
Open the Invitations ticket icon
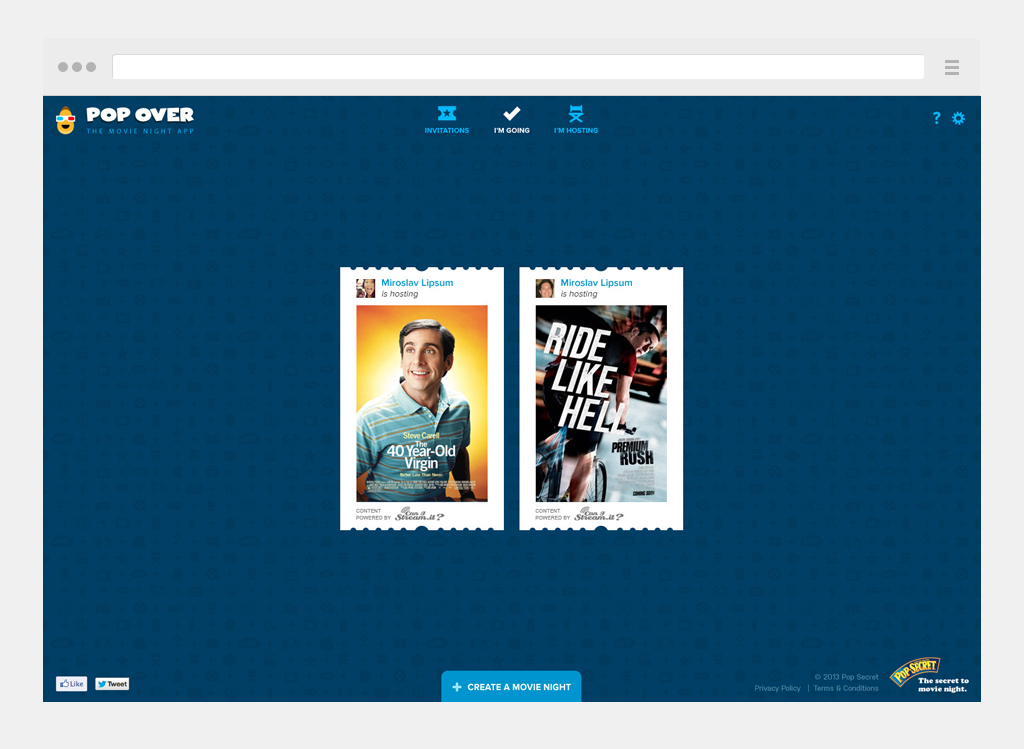446,114
